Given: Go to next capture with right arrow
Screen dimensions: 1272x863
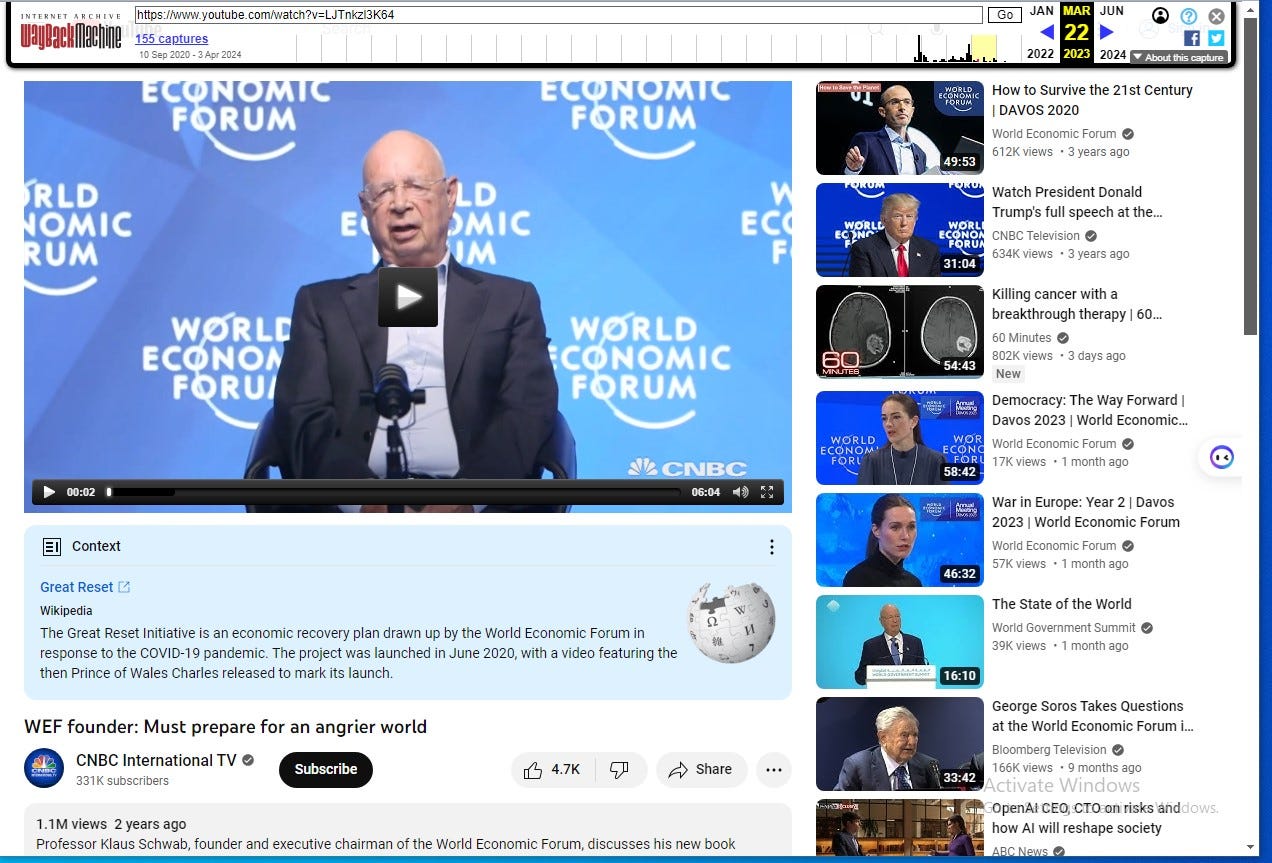Looking at the screenshot, I should click(x=1106, y=32).
